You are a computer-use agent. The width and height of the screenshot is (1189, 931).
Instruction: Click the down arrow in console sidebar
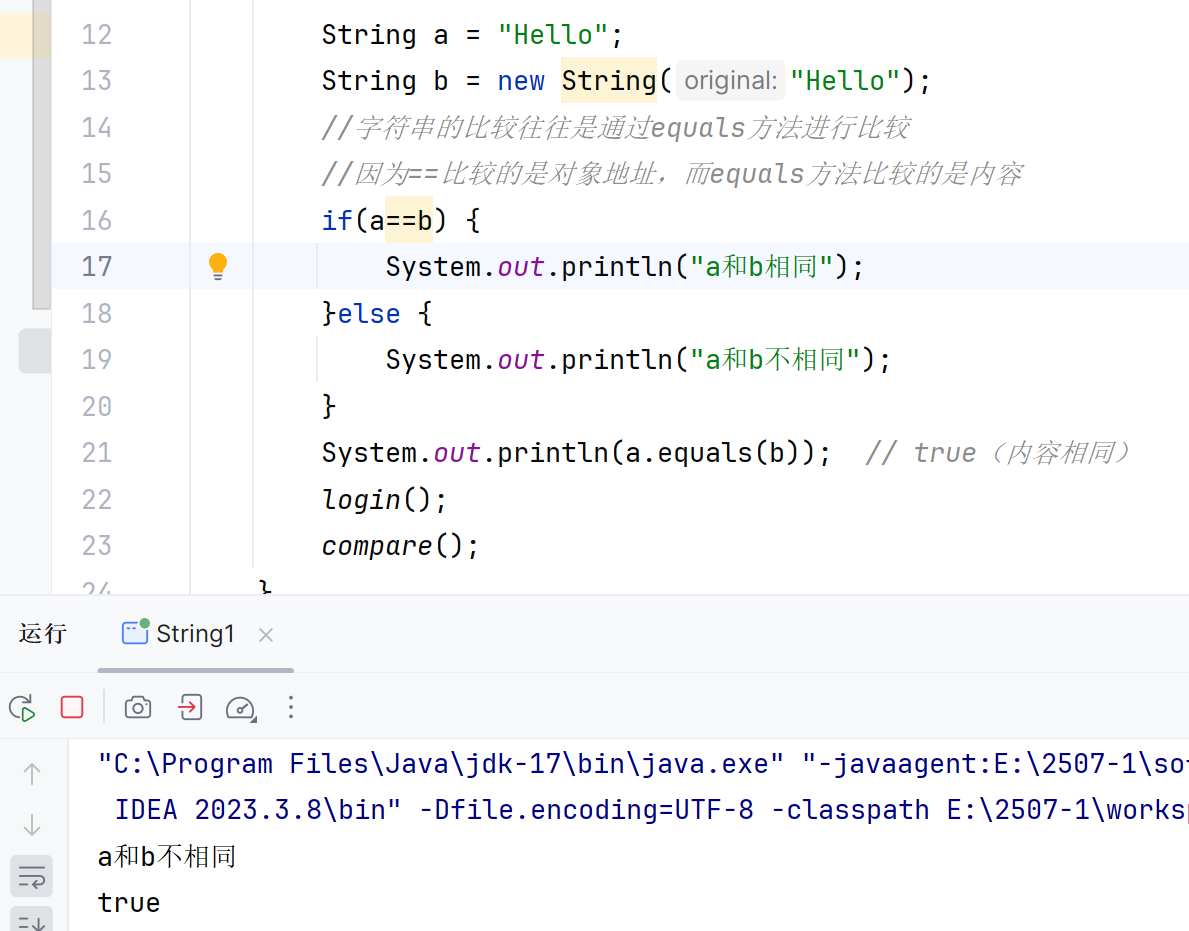pyautogui.click(x=32, y=825)
